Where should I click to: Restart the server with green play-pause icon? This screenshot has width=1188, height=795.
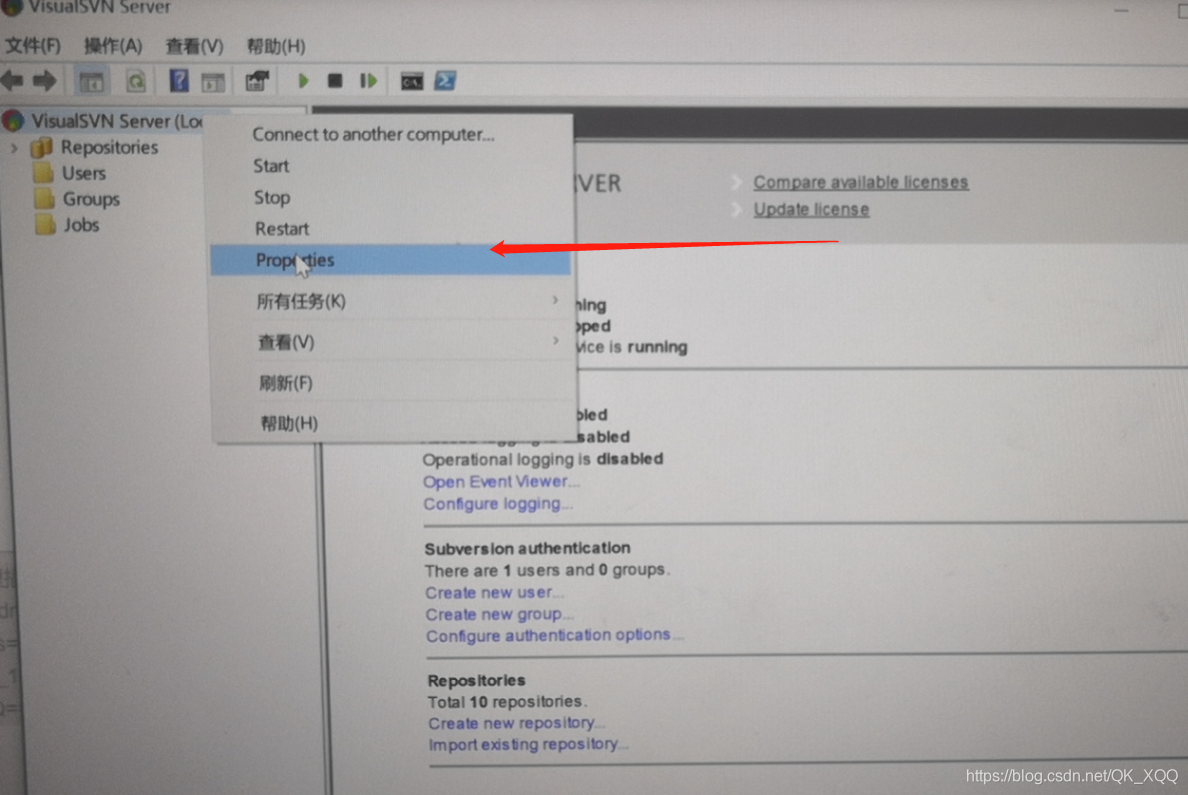click(368, 80)
